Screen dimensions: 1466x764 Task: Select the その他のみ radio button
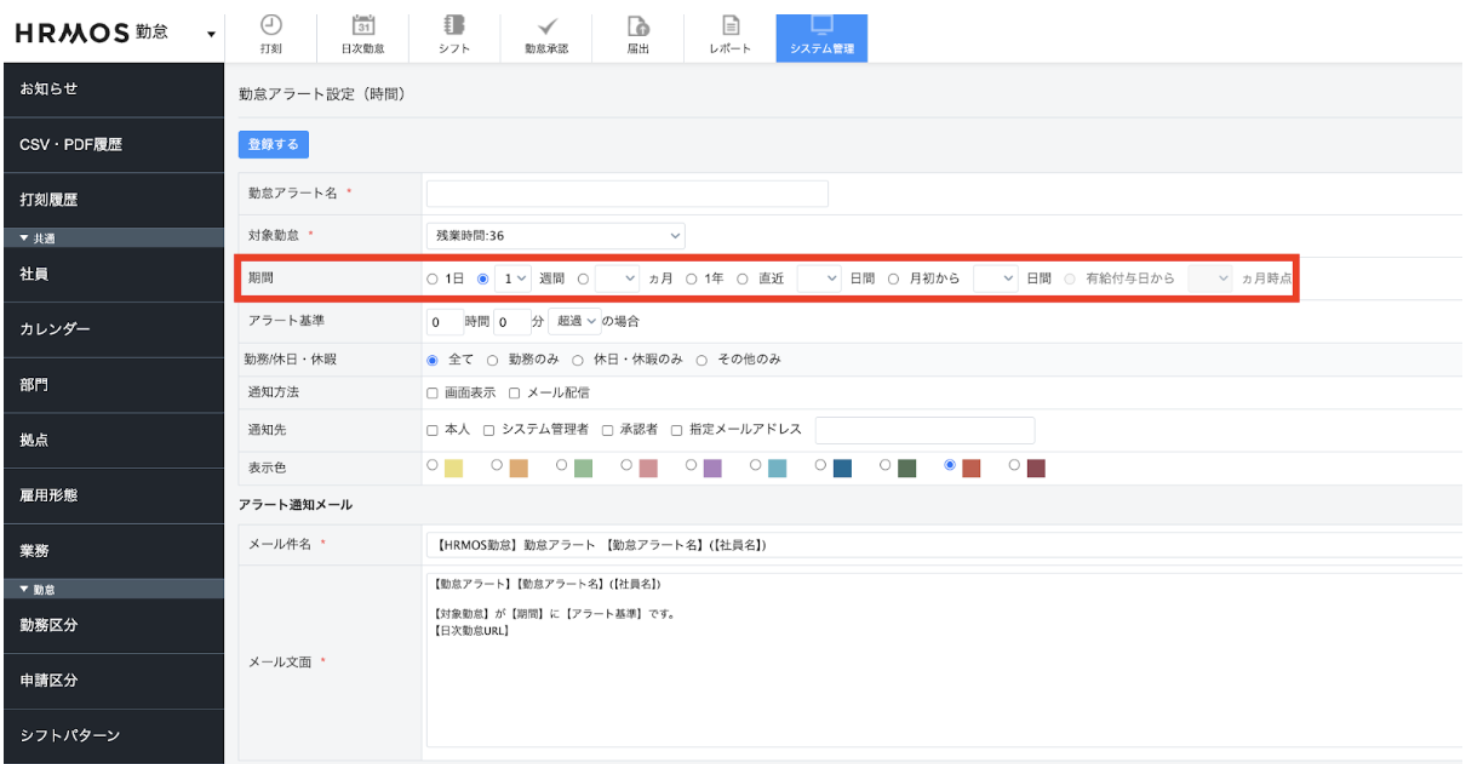click(x=702, y=360)
